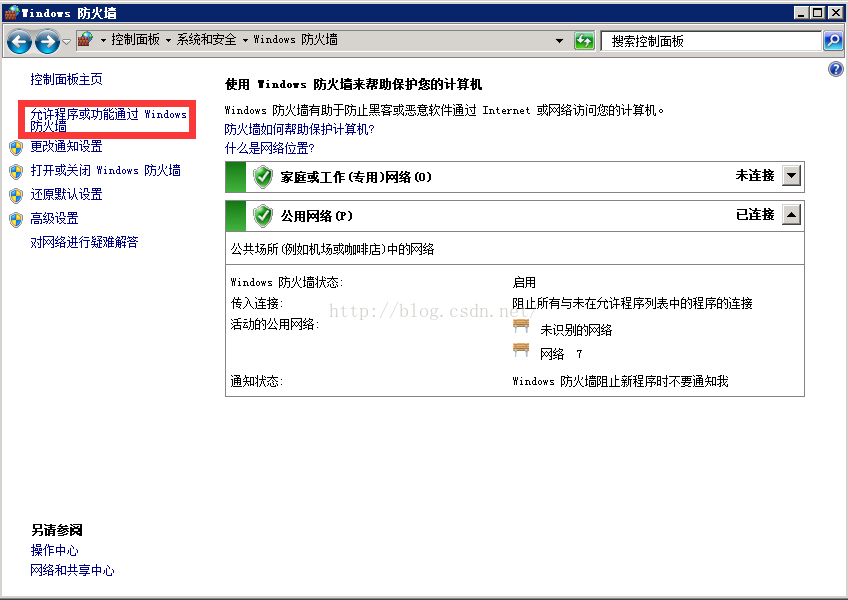The image size is (848, 600).
Task: Open the recent pages dropdown arrow
Action: pos(67,42)
